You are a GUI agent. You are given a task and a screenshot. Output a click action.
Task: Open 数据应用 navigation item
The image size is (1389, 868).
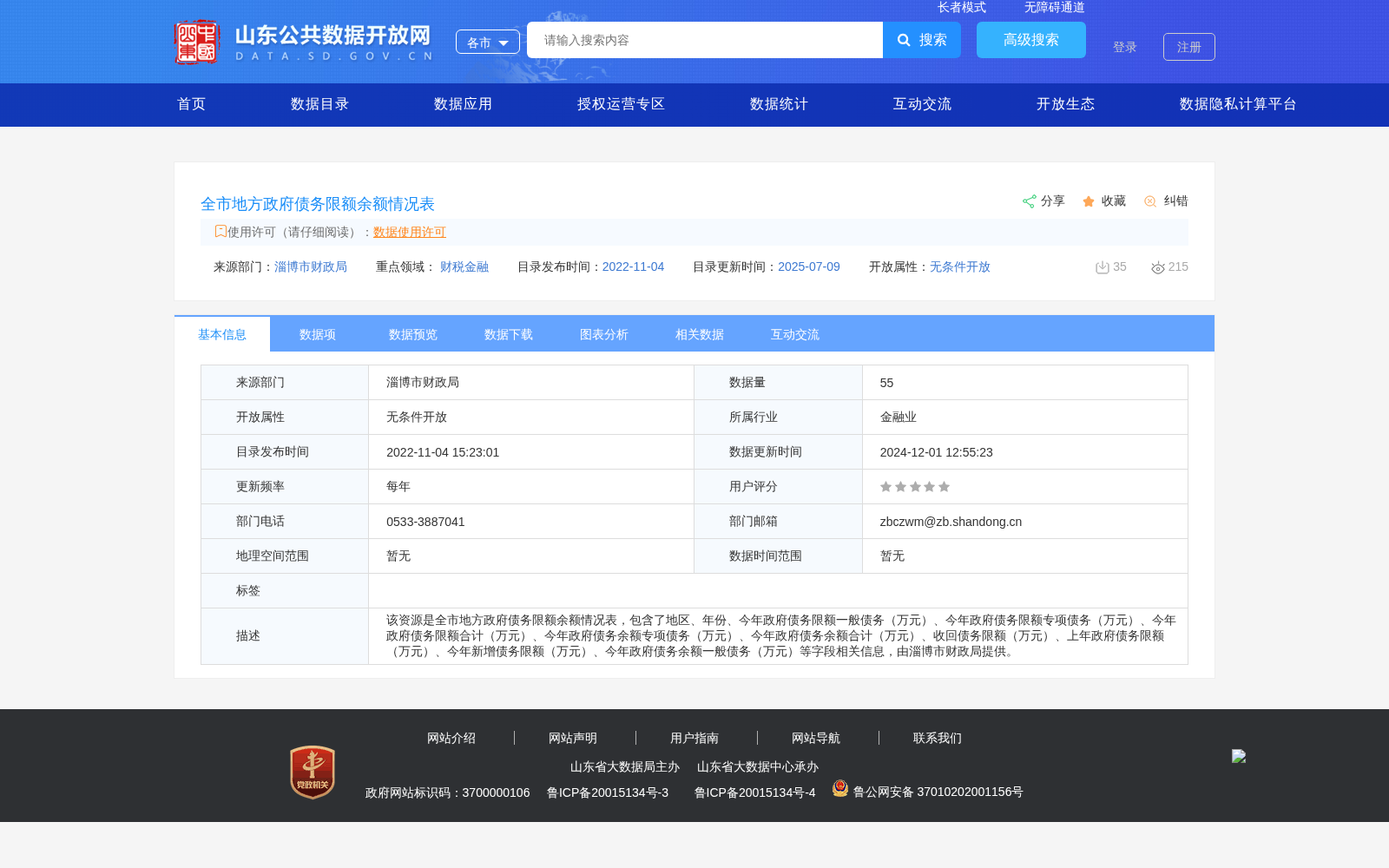(x=463, y=104)
